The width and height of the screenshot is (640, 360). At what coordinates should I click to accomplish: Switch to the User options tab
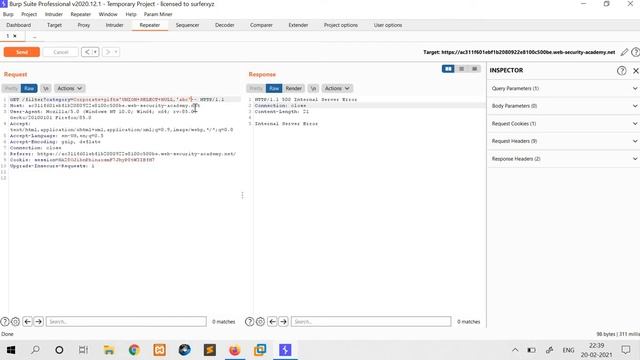click(x=388, y=25)
